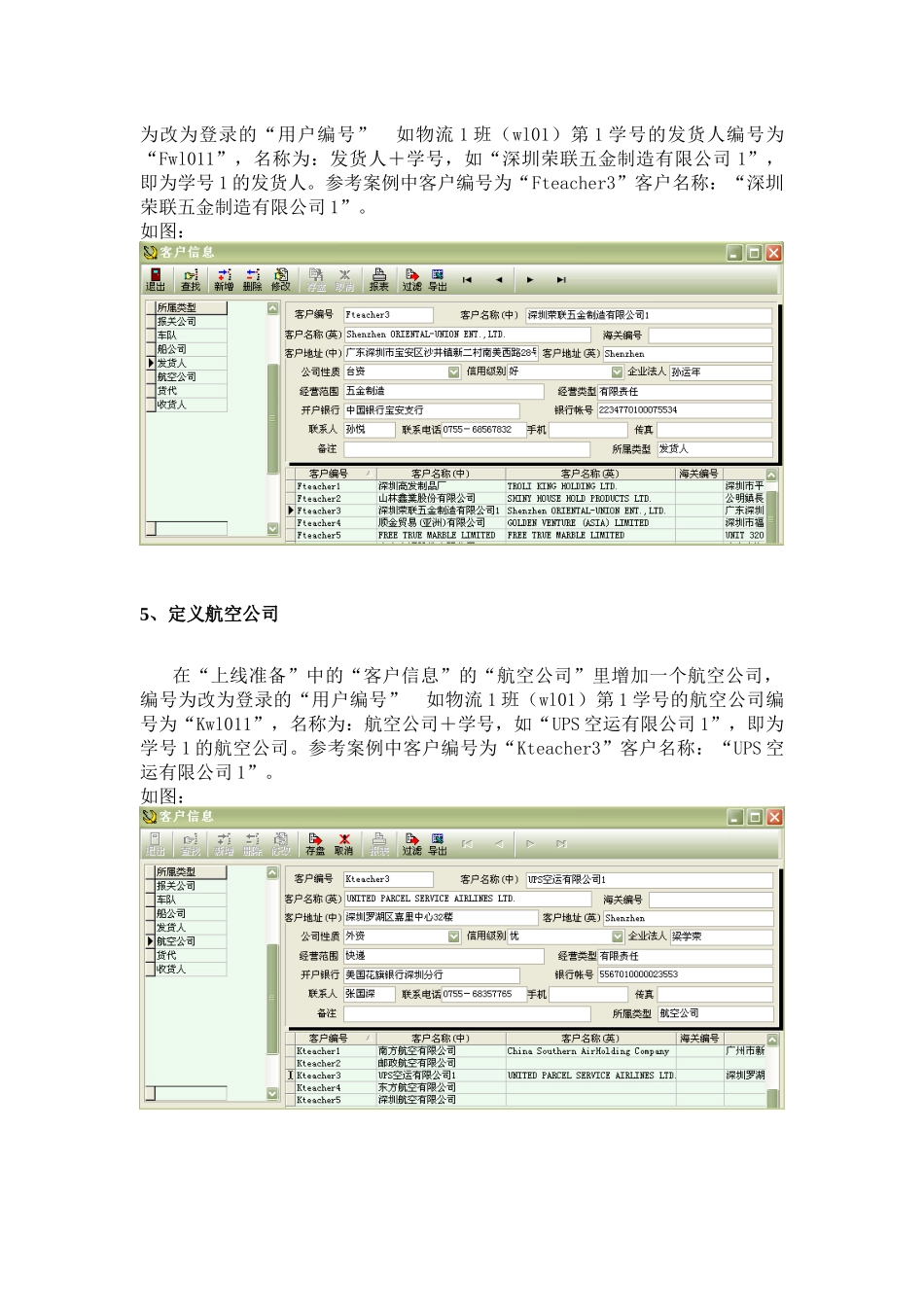Click 报表 printer icon in the Fteacher3 window

coord(378,279)
